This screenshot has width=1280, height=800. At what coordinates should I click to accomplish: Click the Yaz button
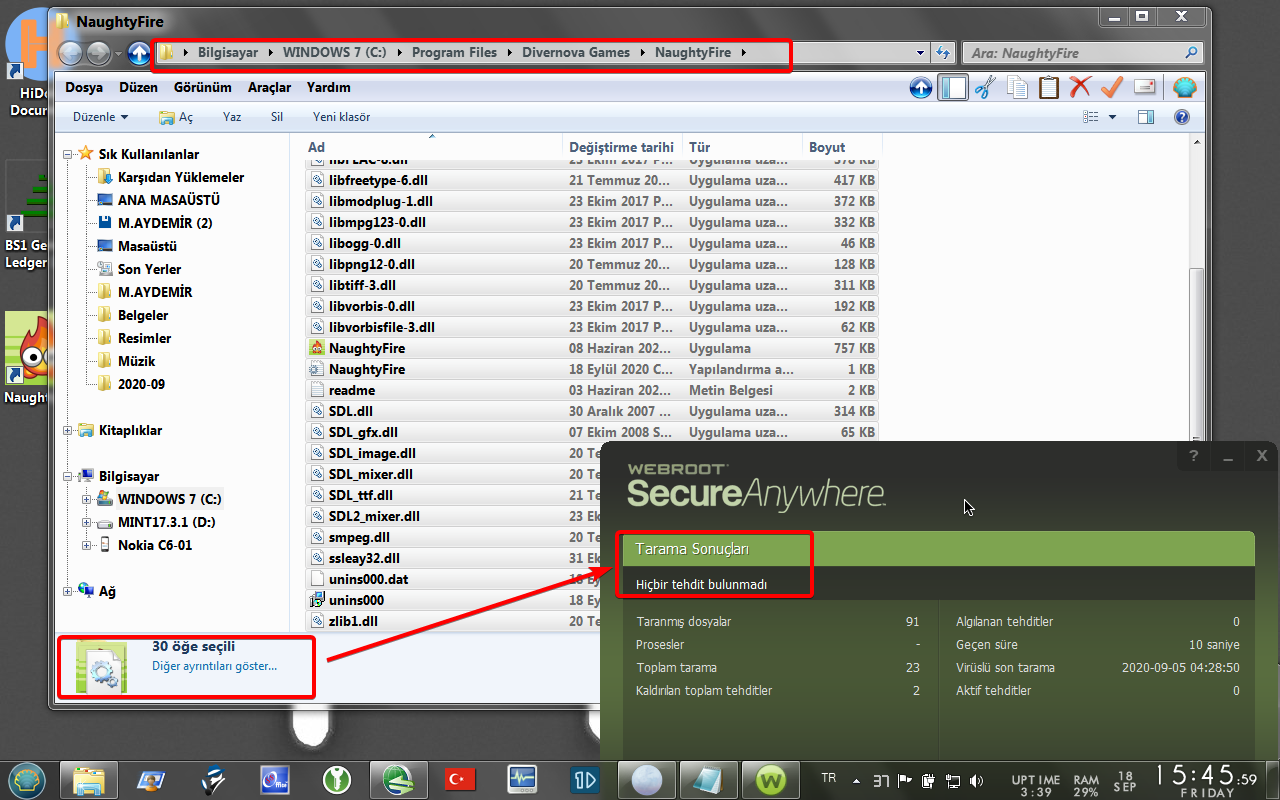click(232, 117)
